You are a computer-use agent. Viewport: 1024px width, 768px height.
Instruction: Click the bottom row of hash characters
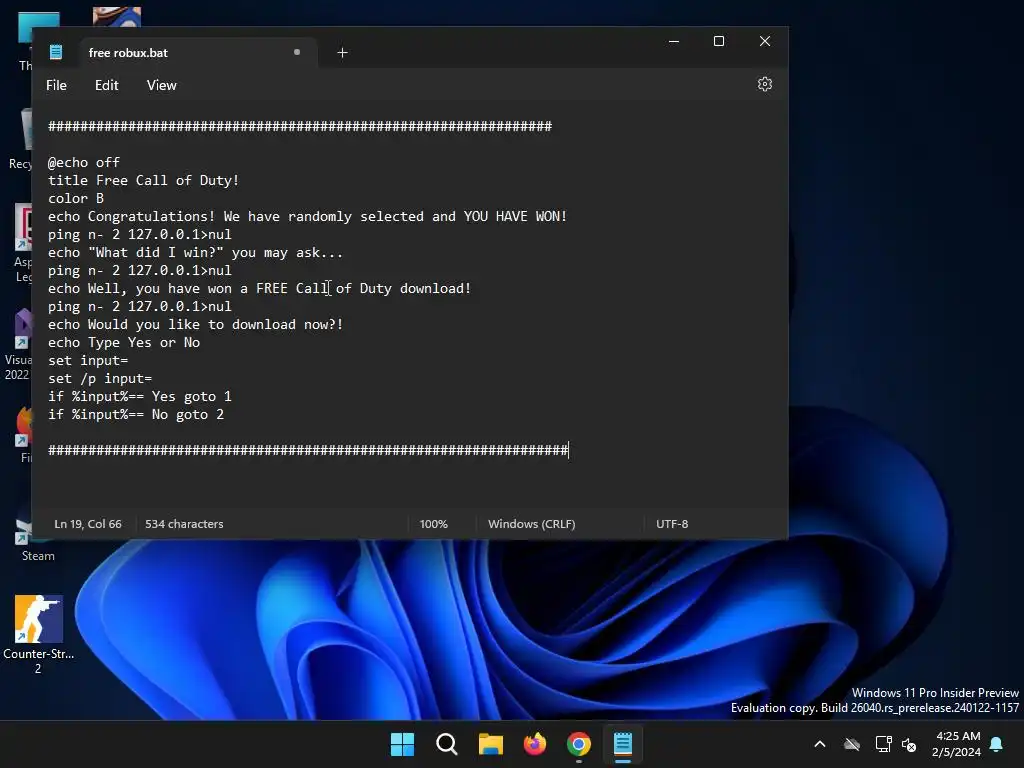click(x=308, y=450)
